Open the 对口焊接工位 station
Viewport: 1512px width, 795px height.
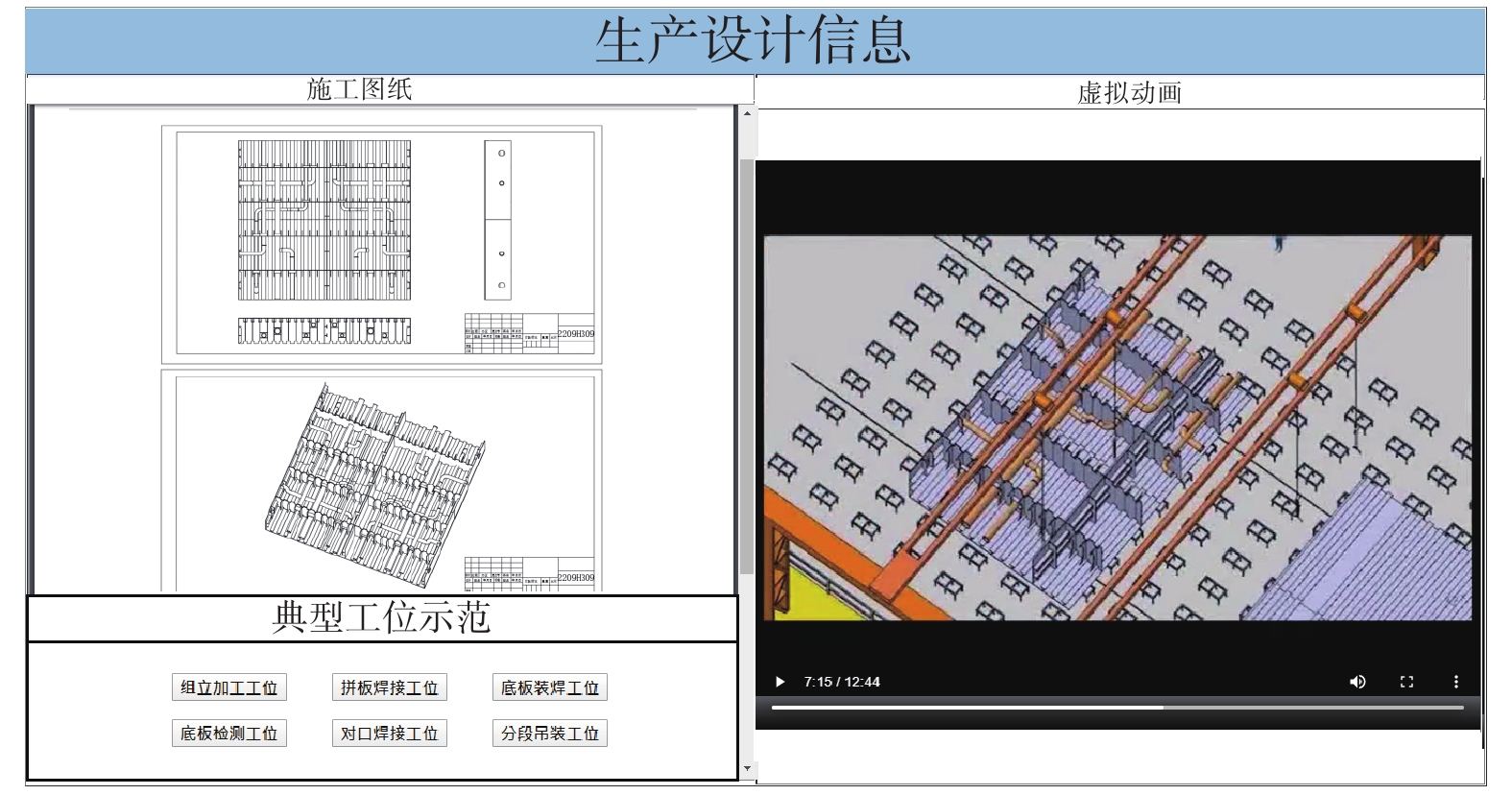(x=389, y=734)
